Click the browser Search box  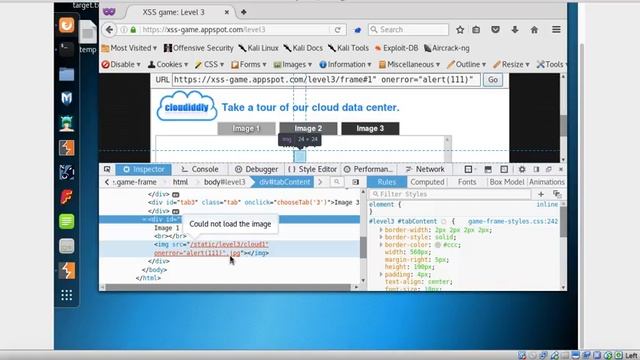pyautogui.click(x=408, y=29)
